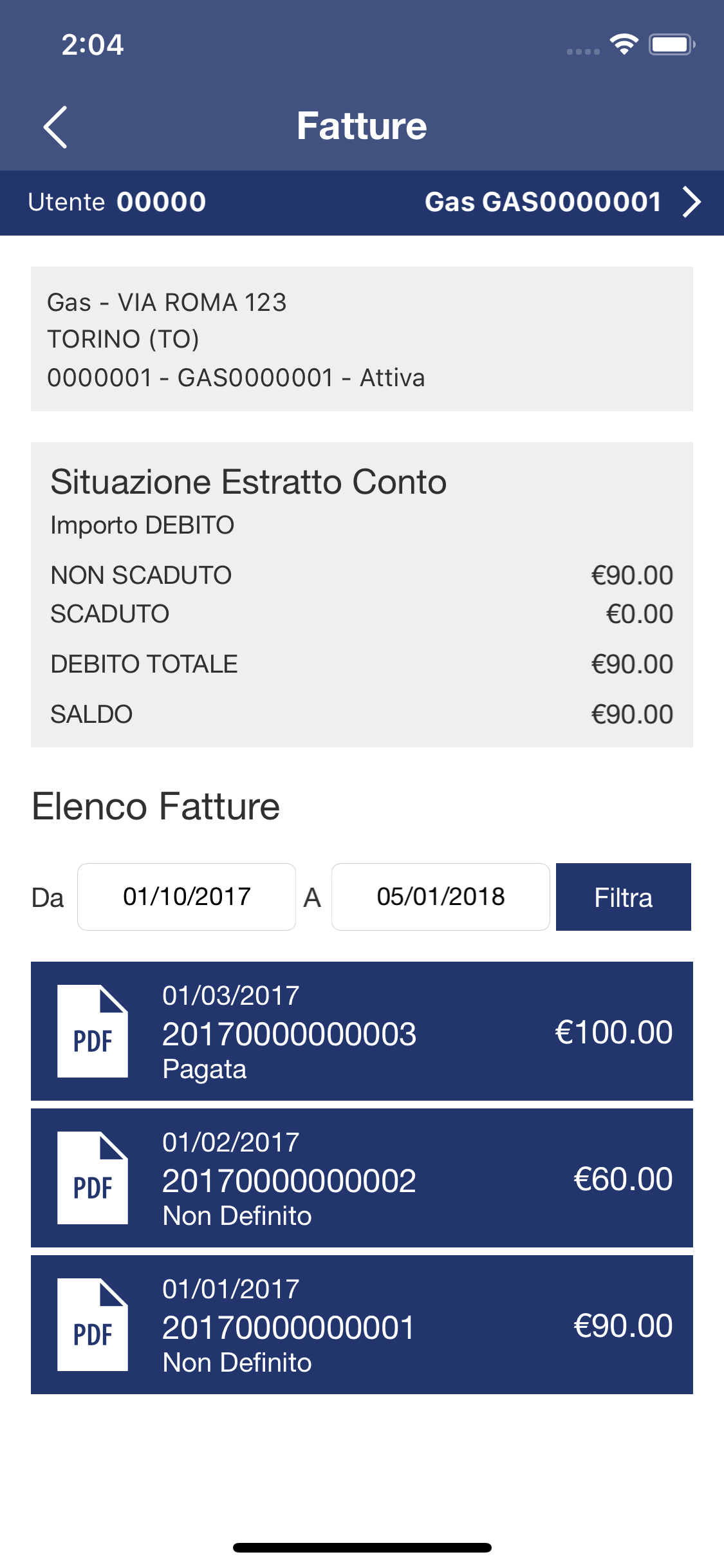This screenshot has width=724, height=1568.
Task: Open PDF icon for invoice 20170000000003
Action: pyautogui.click(x=93, y=1031)
